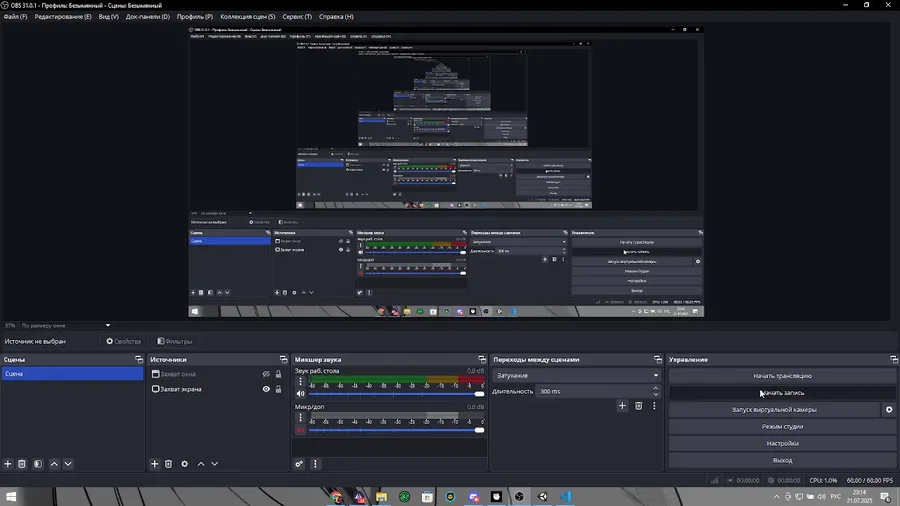This screenshot has height=506, width=900.
Task: Open the Редактирование menu
Action: (63, 17)
